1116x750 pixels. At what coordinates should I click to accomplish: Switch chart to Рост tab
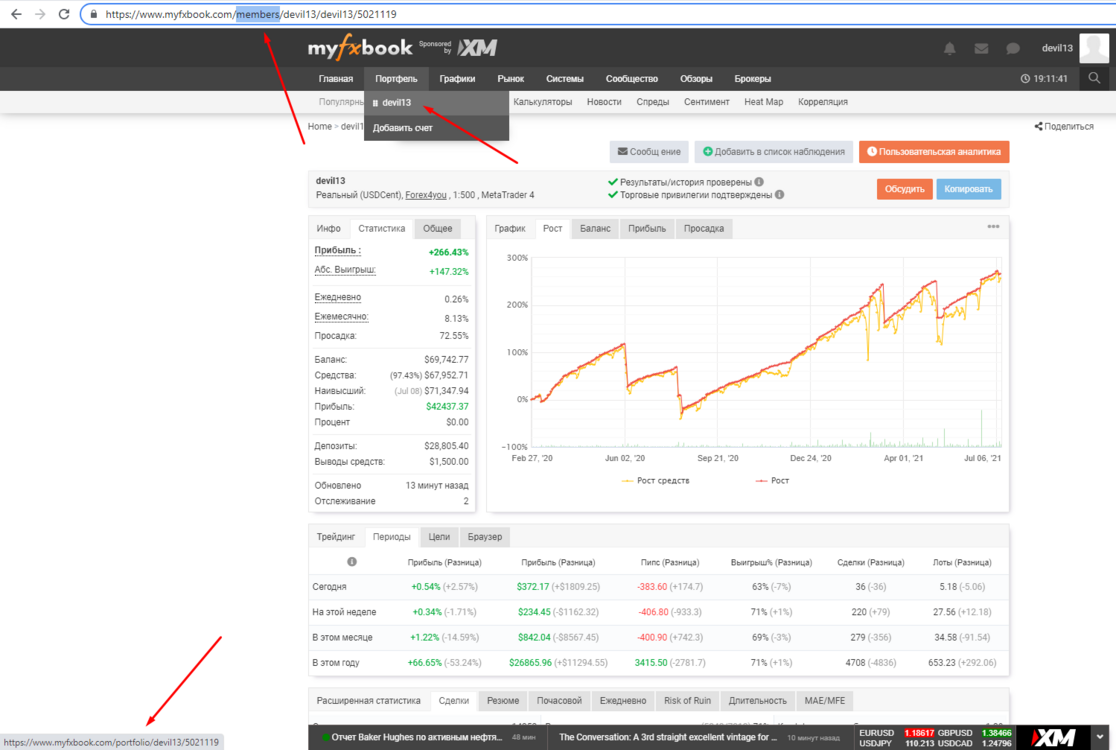pyautogui.click(x=552, y=228)
